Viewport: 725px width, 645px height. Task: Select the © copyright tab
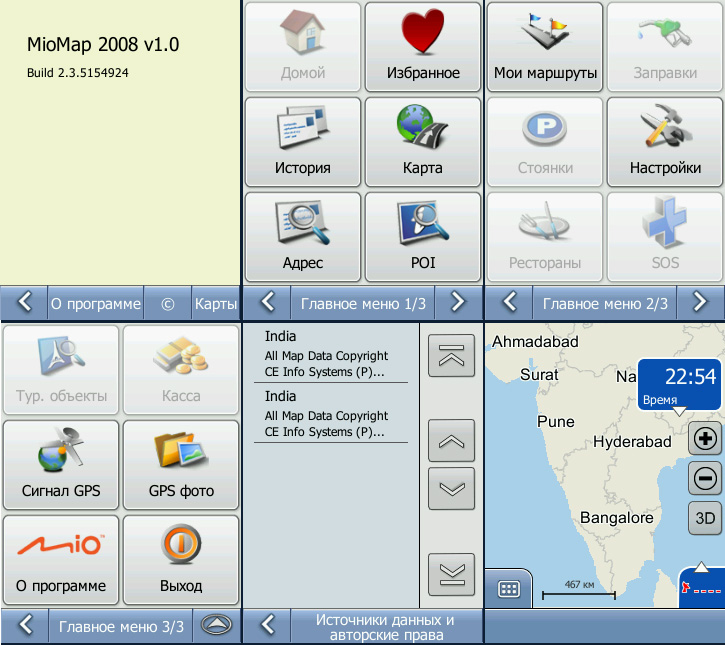[167, 302]
